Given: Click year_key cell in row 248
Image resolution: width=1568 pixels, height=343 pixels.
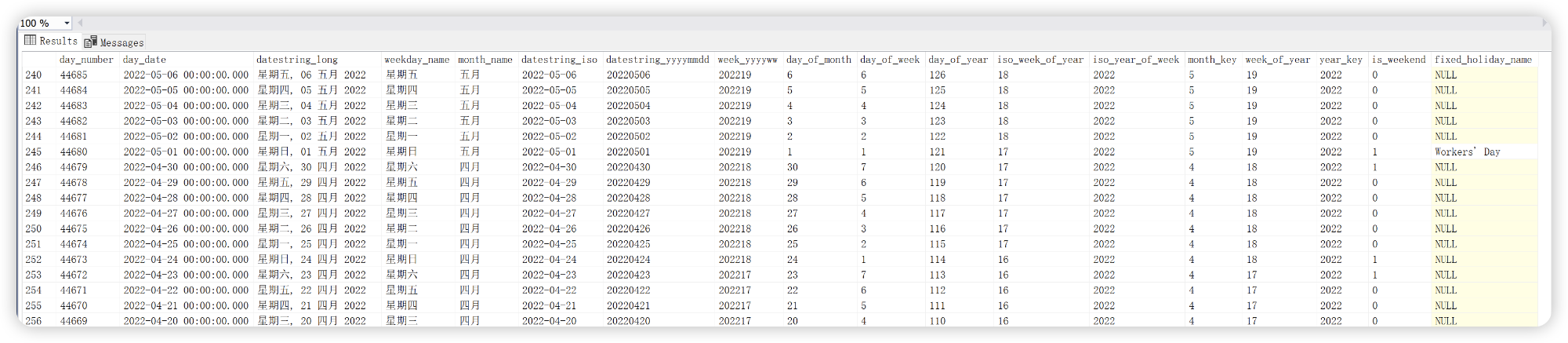Looking at the screenshot, I should coord(1341,199).
